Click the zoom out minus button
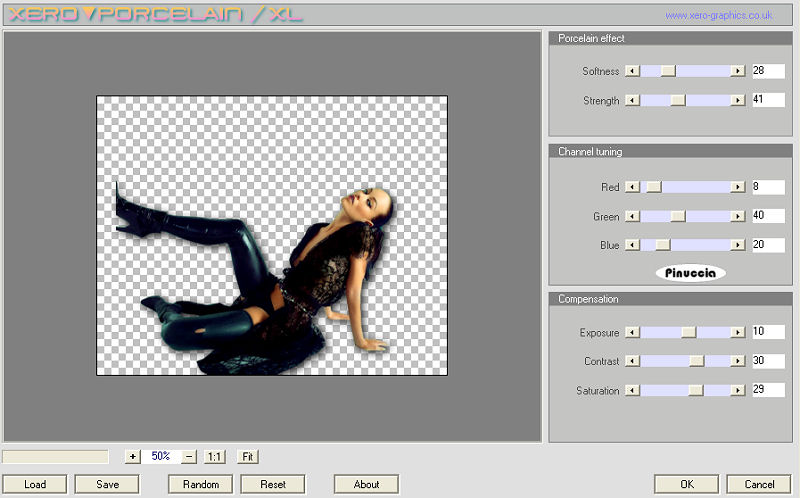 190,457
